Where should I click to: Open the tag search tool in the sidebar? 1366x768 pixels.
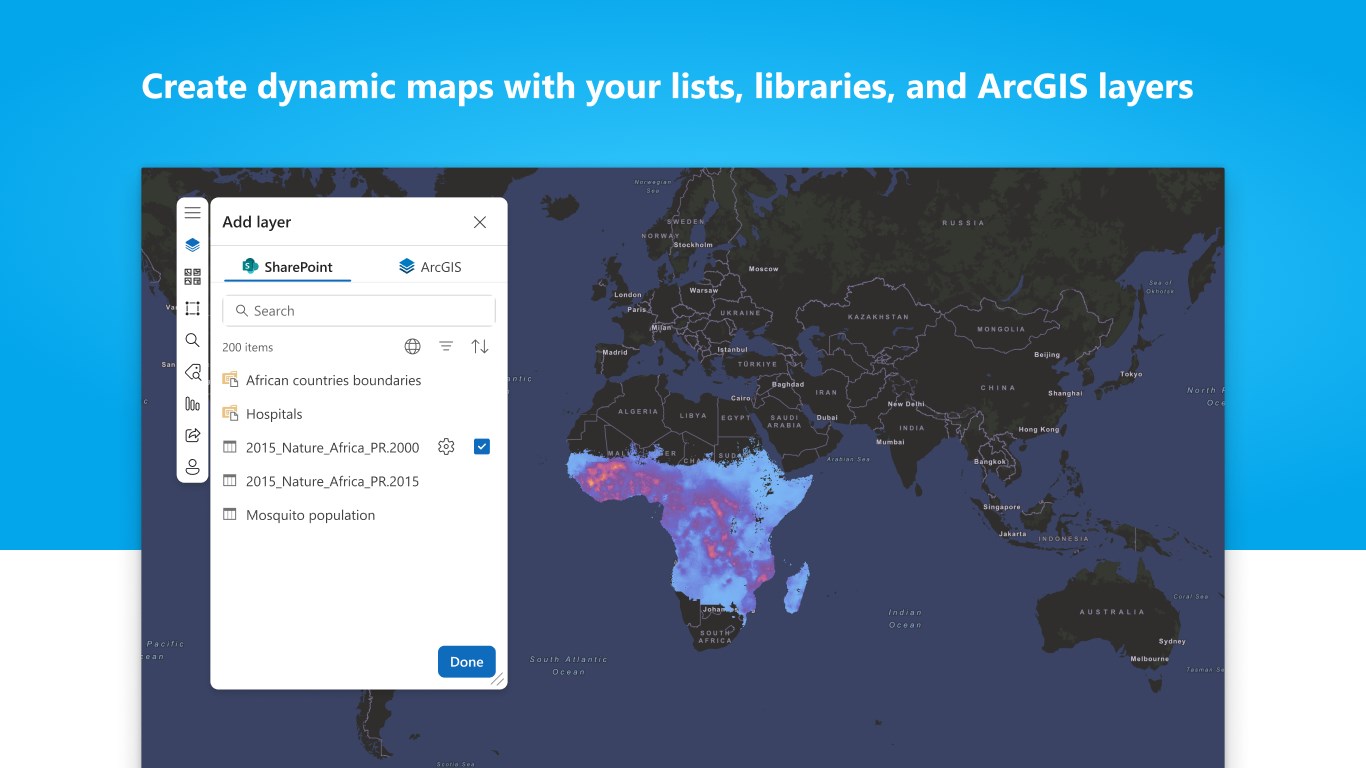click(x=193, y=372)
